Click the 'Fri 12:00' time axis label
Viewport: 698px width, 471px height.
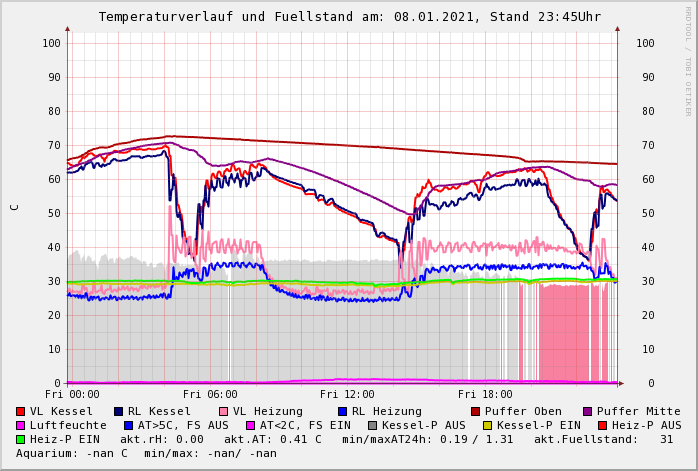(x=347, y=394)
